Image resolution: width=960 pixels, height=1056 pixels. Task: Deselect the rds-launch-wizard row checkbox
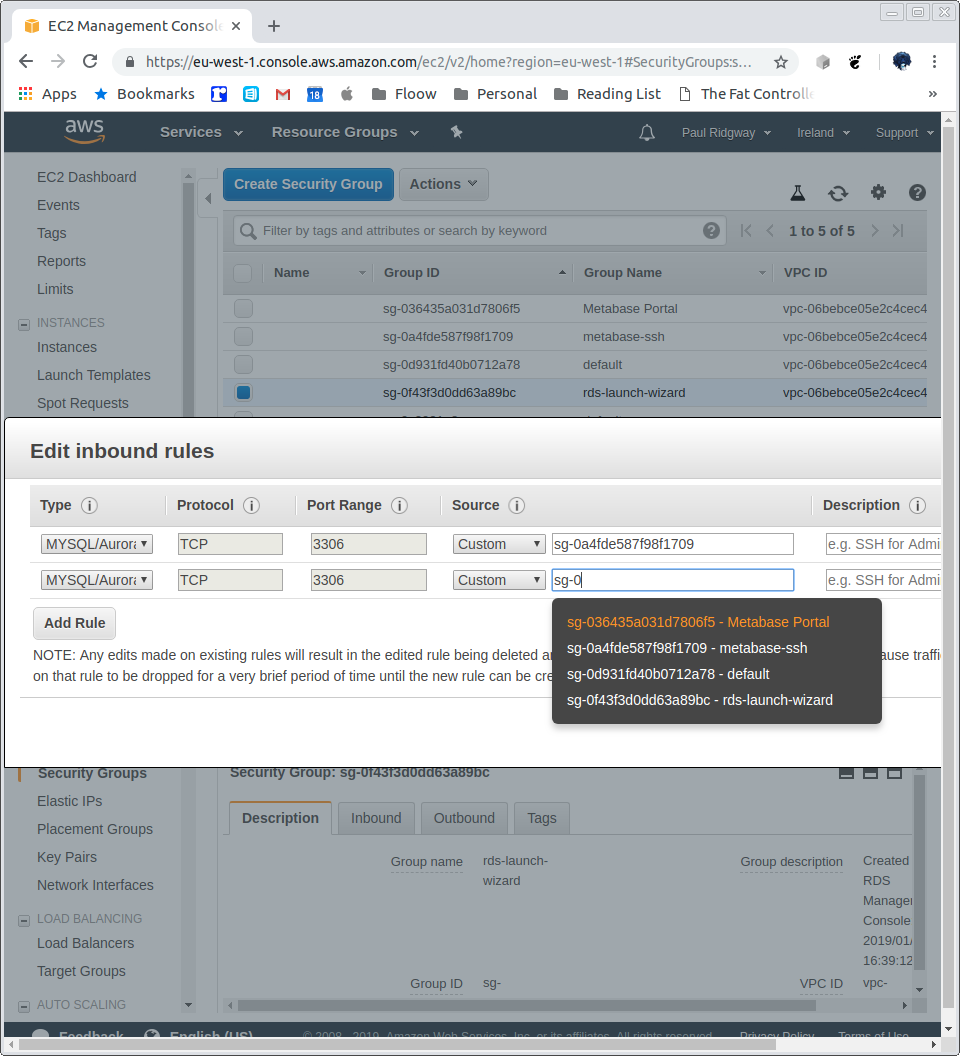pos(243,392)
